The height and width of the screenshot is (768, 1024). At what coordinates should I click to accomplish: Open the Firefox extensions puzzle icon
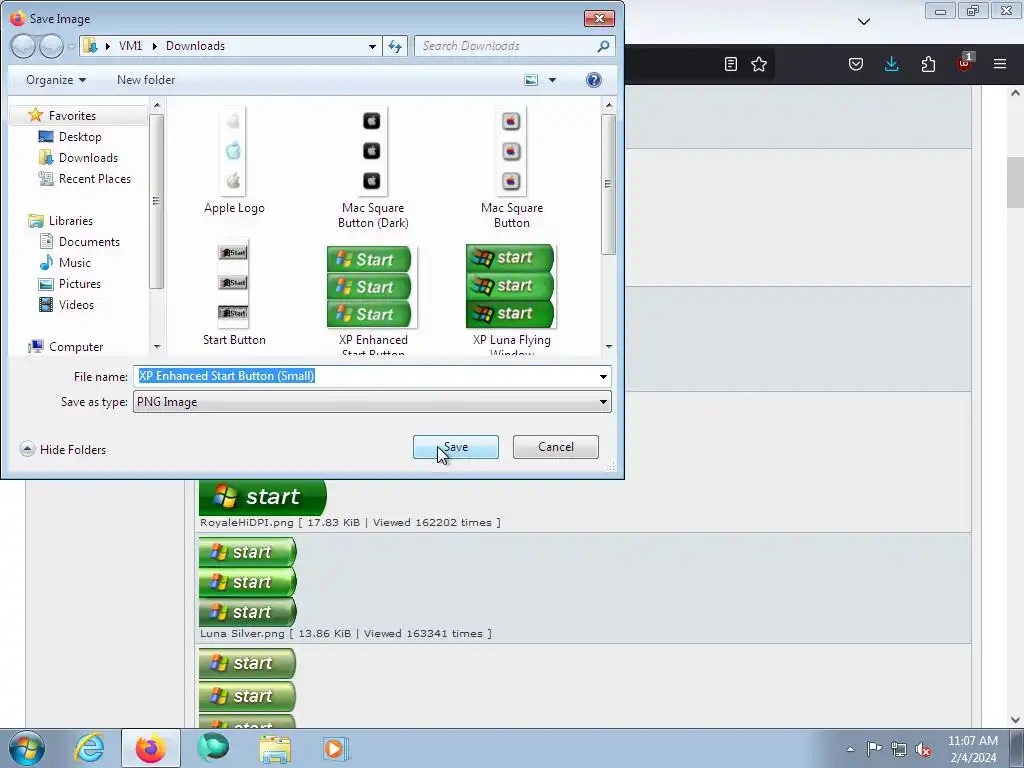click(928, 64)
